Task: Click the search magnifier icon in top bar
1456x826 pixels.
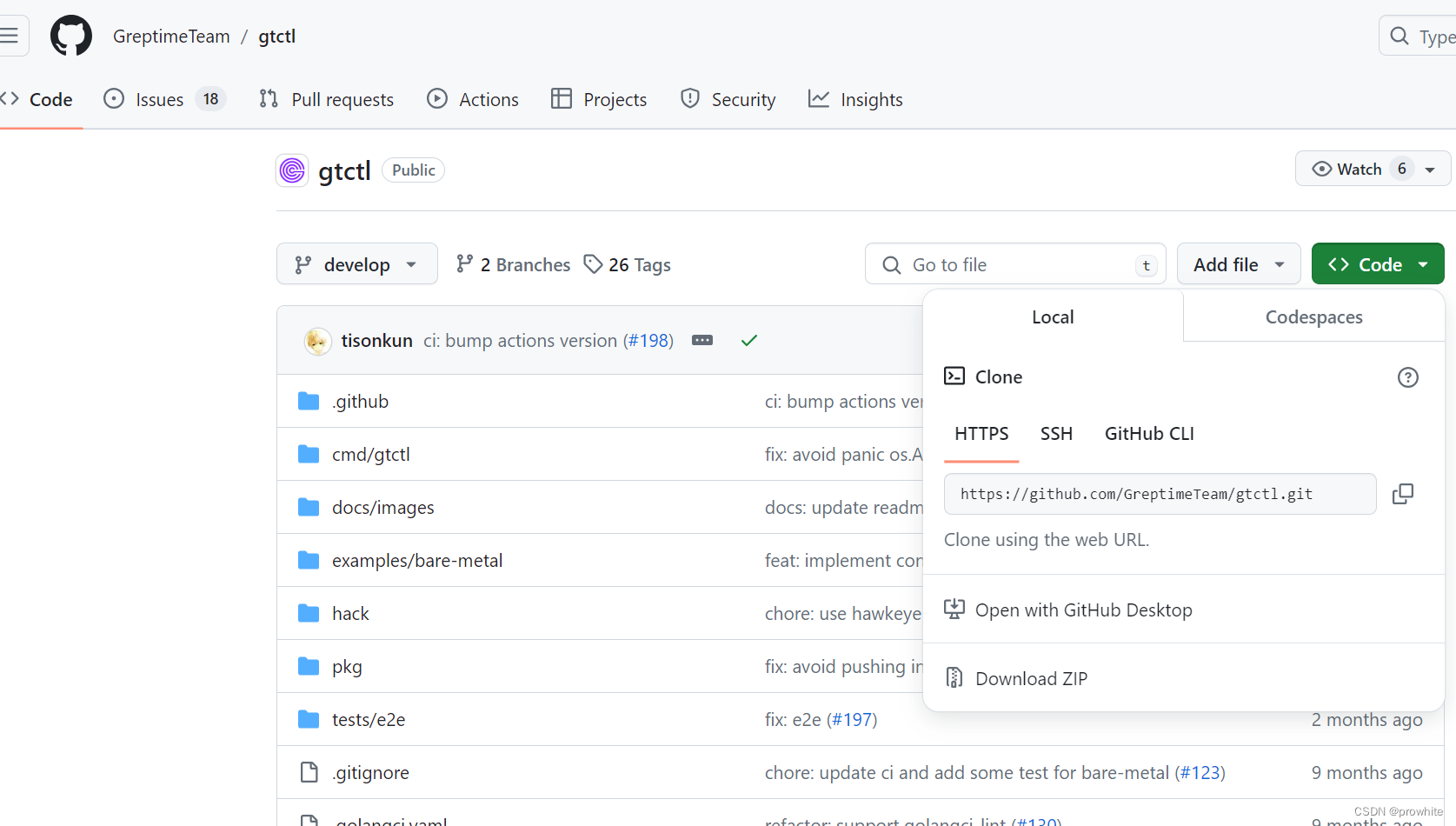Action: (1399, 36)
